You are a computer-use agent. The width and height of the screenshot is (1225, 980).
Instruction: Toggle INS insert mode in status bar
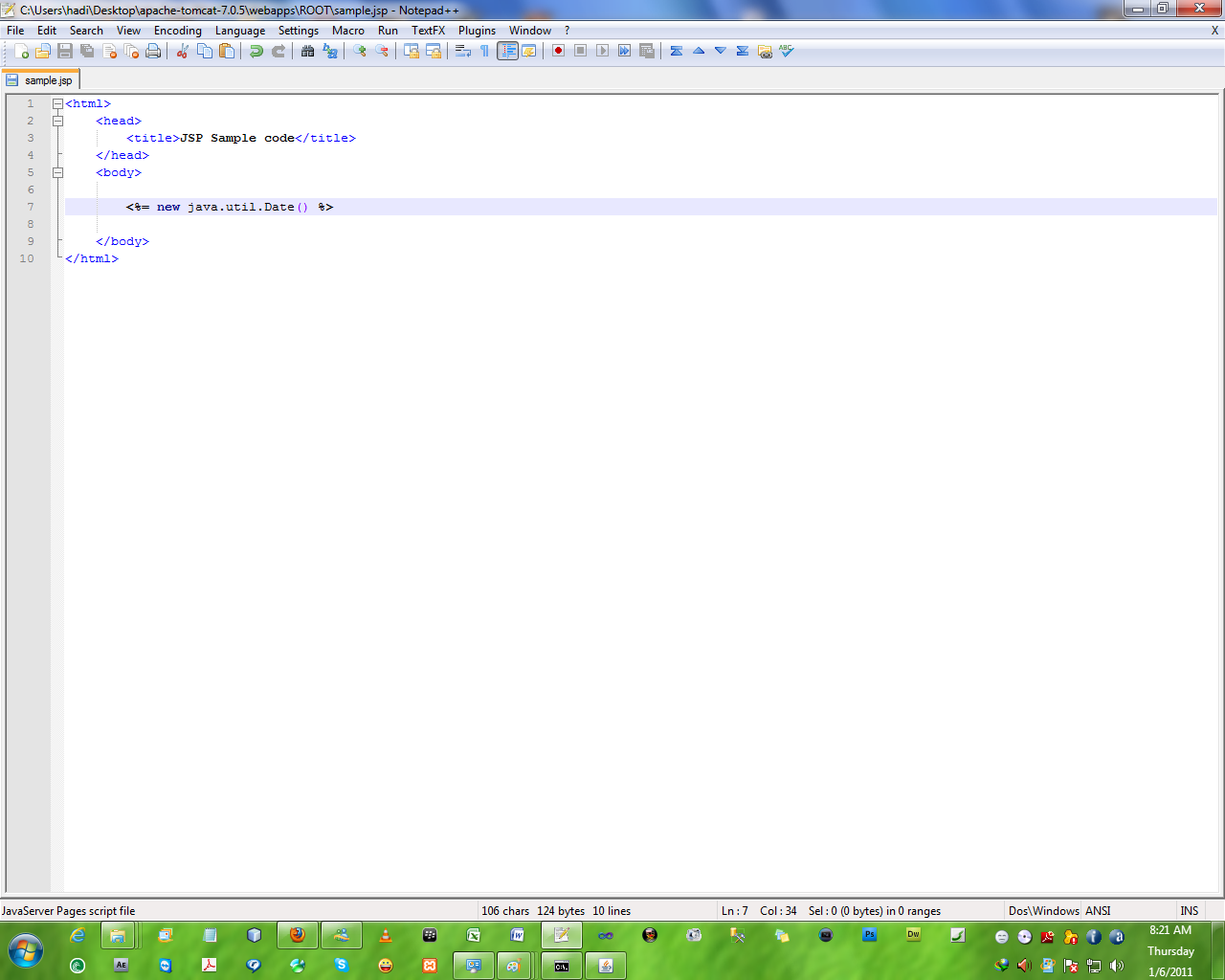point(1189,911)
